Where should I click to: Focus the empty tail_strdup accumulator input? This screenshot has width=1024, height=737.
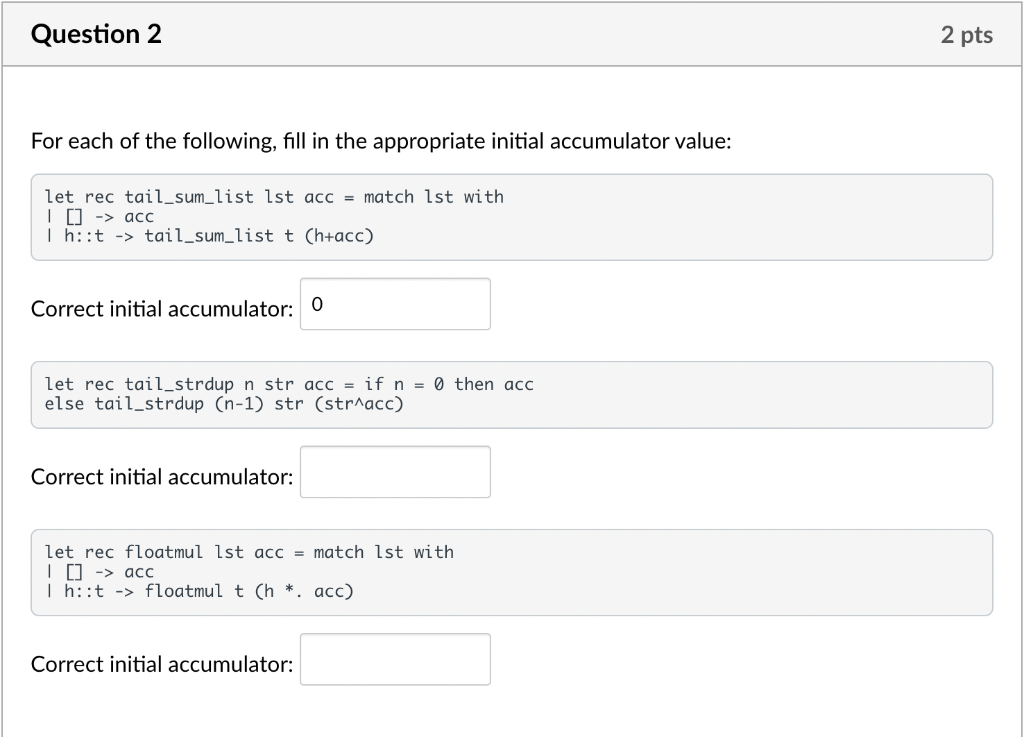[395, 472]
